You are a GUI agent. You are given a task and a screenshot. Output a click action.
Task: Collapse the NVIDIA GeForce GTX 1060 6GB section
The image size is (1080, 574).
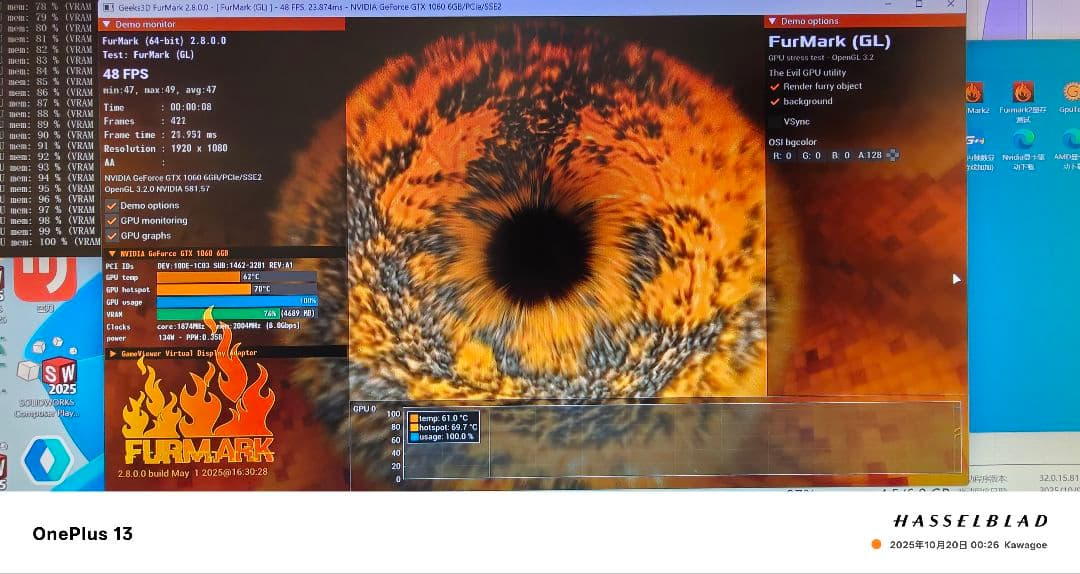[111, 254]
